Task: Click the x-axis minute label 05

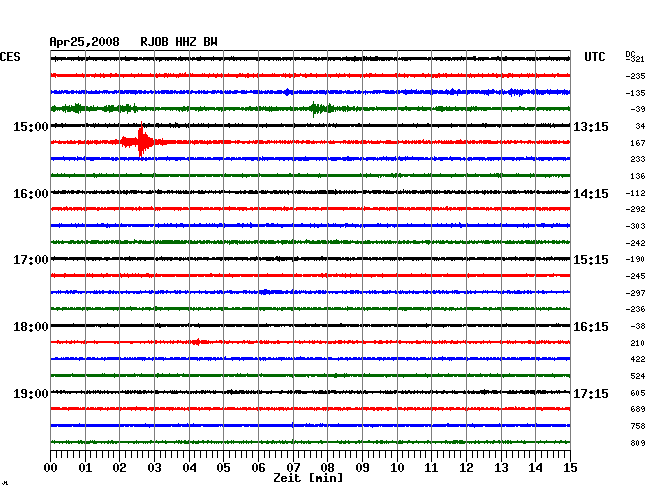Action: click(x=223, y=468)
